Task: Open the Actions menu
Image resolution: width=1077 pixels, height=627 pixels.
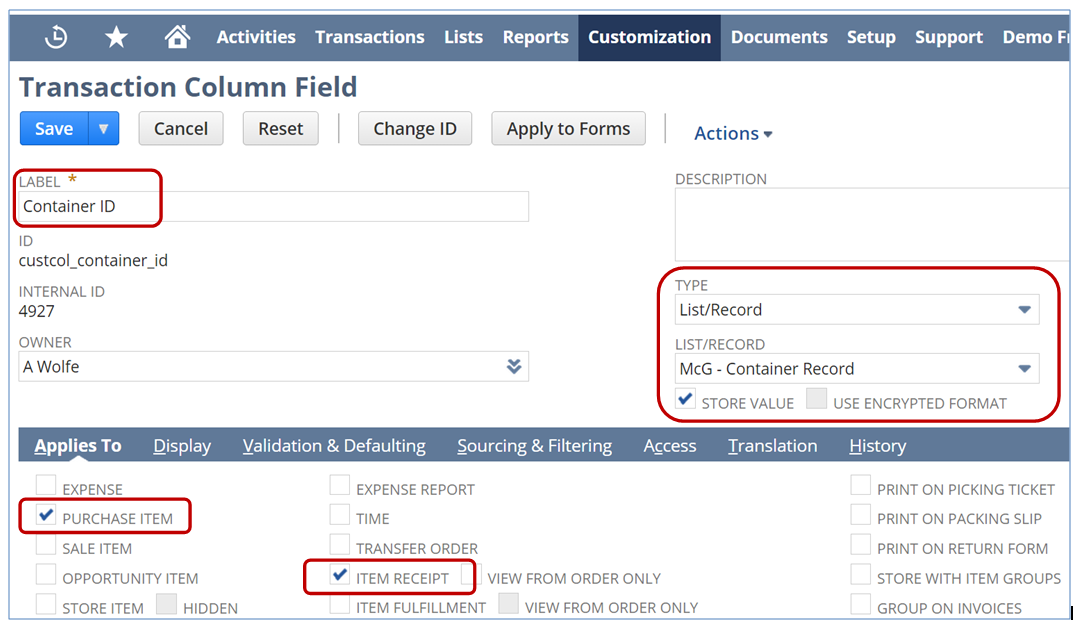Action: [733, 133]
